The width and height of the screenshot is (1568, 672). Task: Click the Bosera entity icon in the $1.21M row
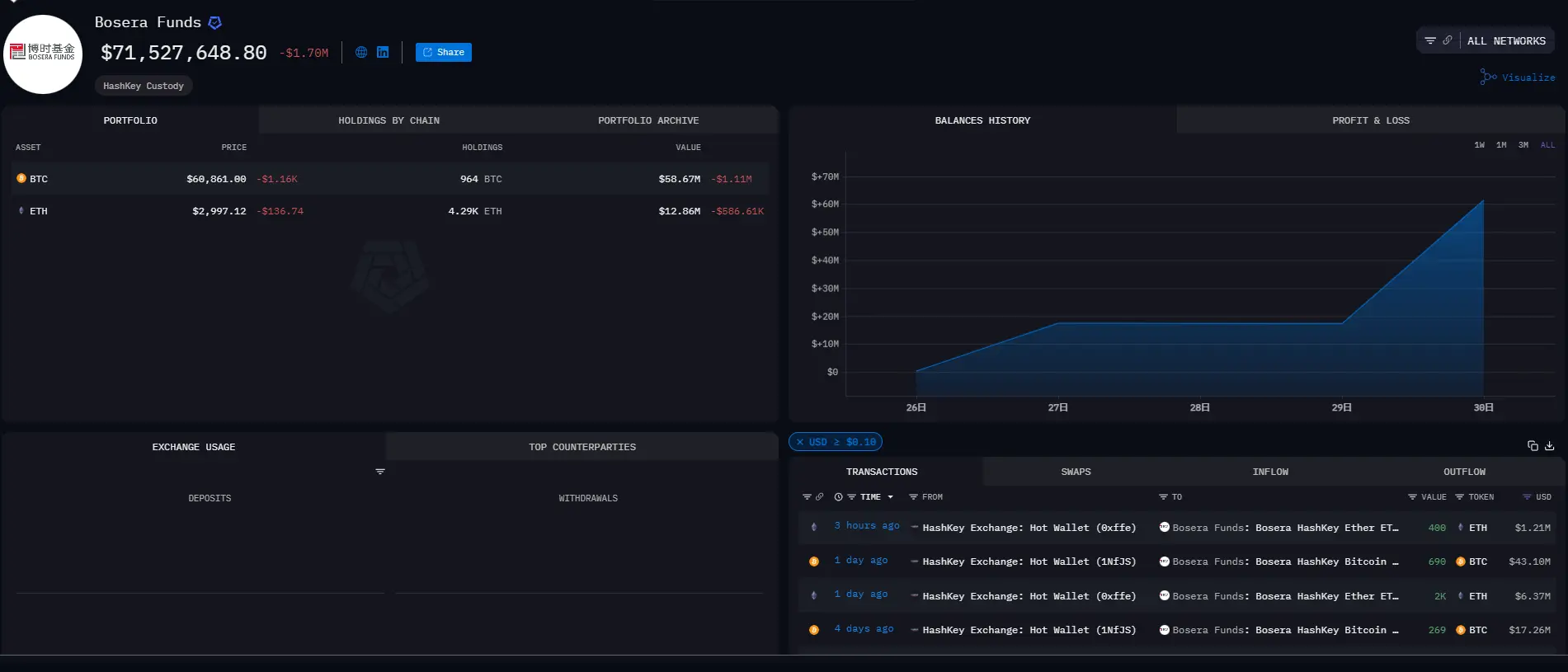click(1165, 527)
